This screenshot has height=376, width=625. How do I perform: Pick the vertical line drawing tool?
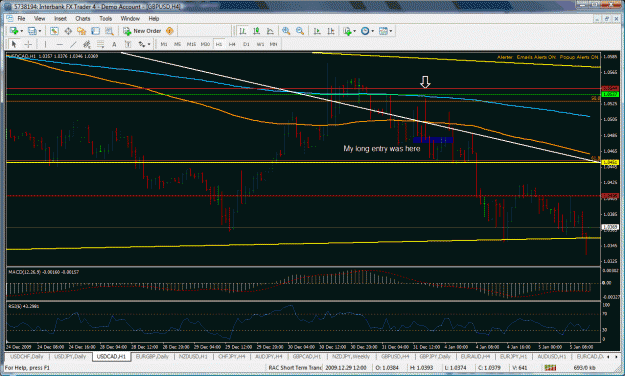[45, 44]
